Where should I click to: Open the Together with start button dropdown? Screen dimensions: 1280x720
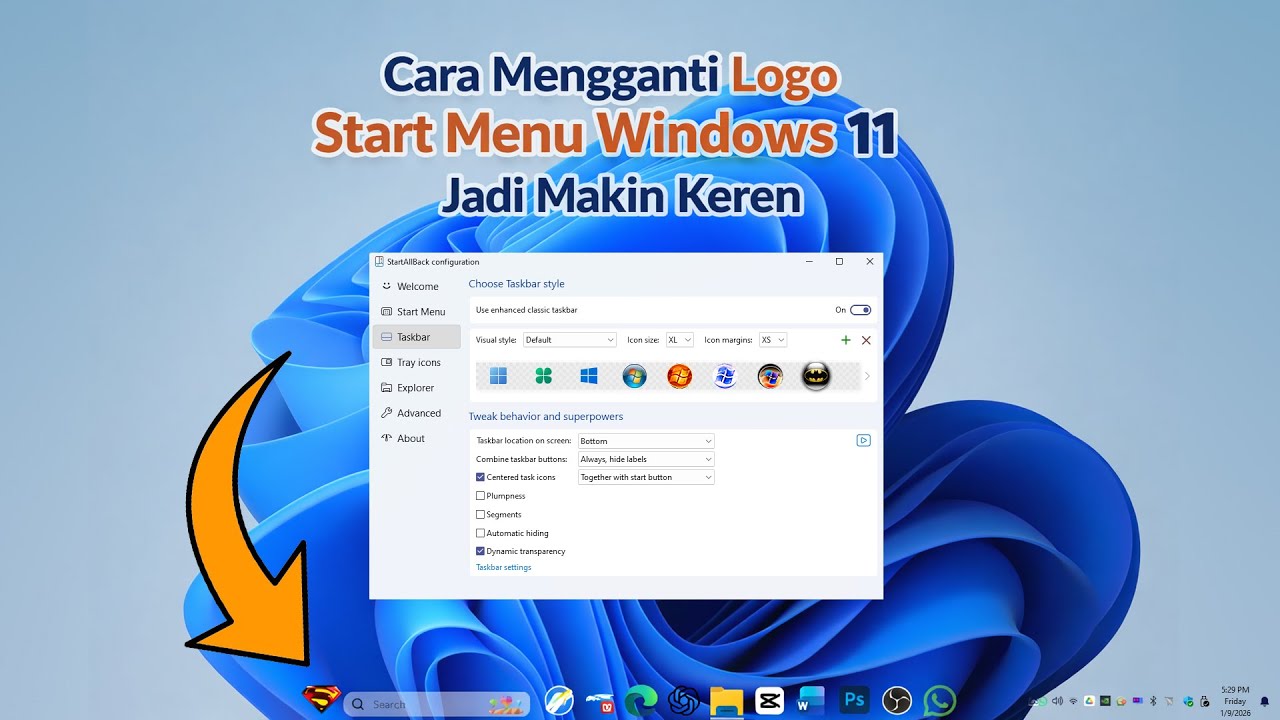[x=646, y=477]
